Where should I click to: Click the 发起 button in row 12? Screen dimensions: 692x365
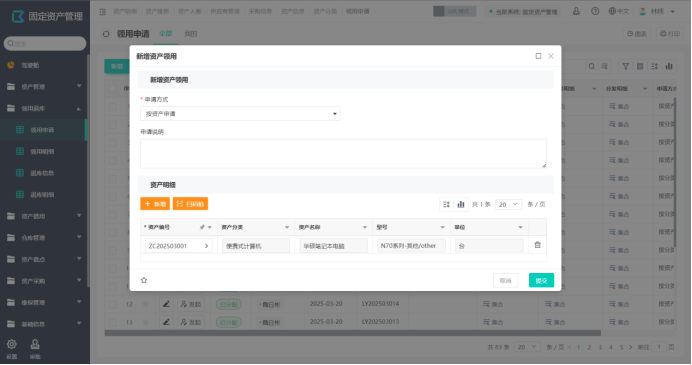(191, 304)
